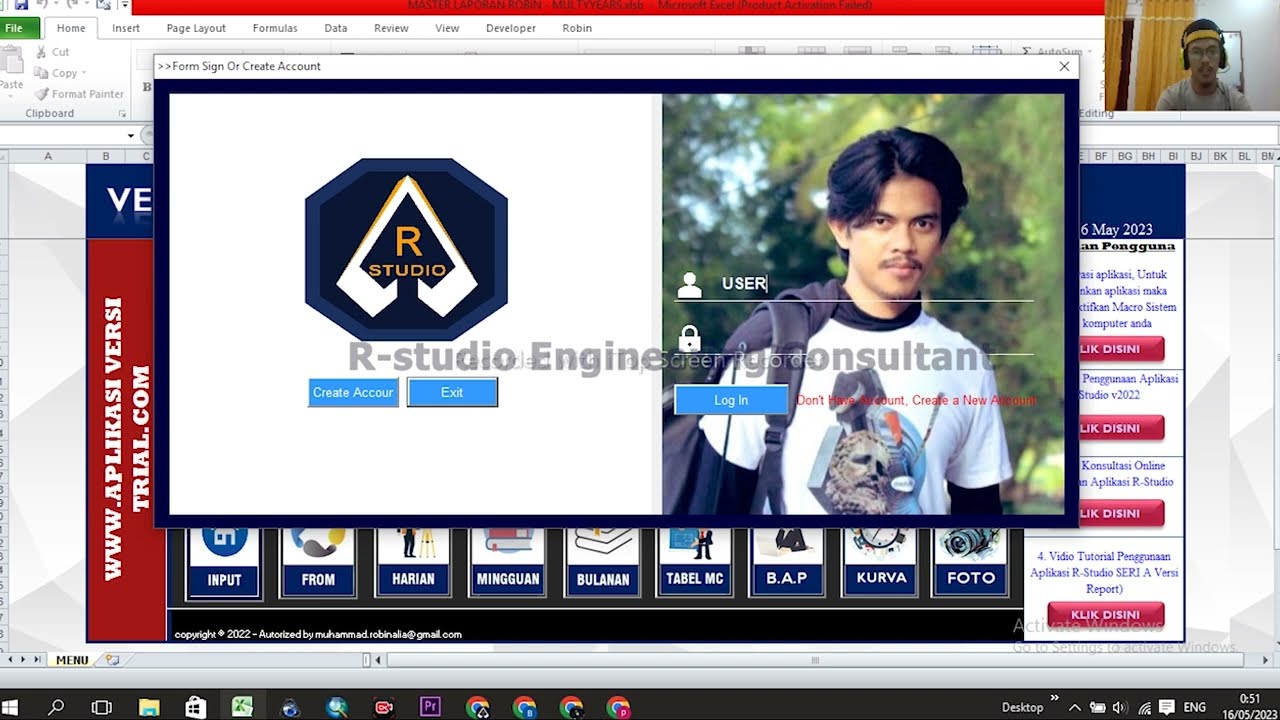Open File Explorer from the taskbar
The image size is (1280, 720).
[149, 707]
